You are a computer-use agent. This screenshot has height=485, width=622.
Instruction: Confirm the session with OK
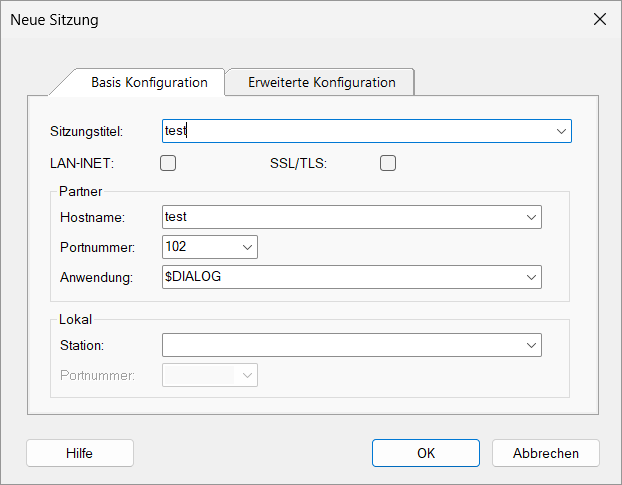(426, 453)
